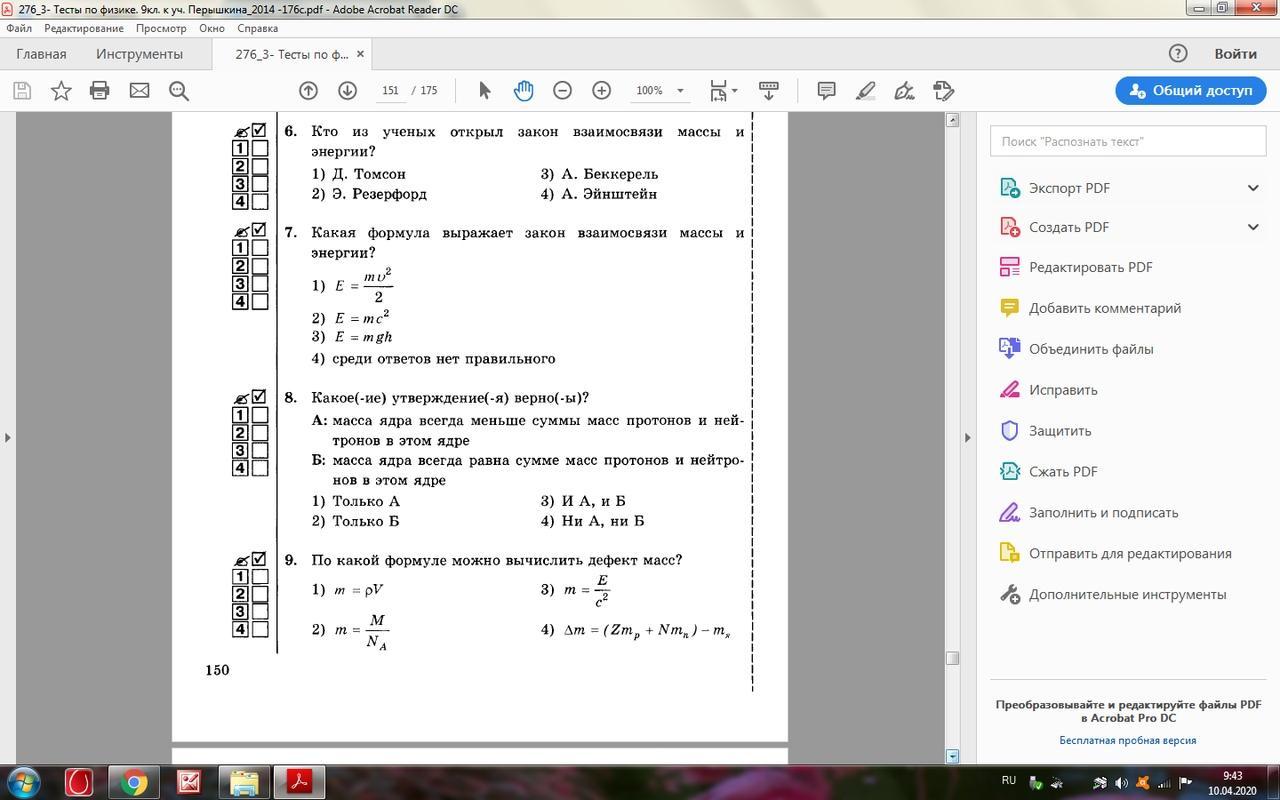
Task: Select the arrow selection tool
Action: click(x=485, y=91)
